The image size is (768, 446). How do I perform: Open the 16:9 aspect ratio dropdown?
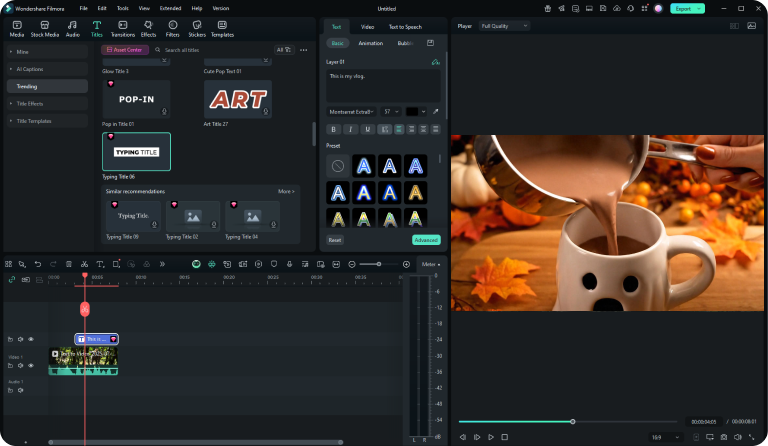(665, 437)
